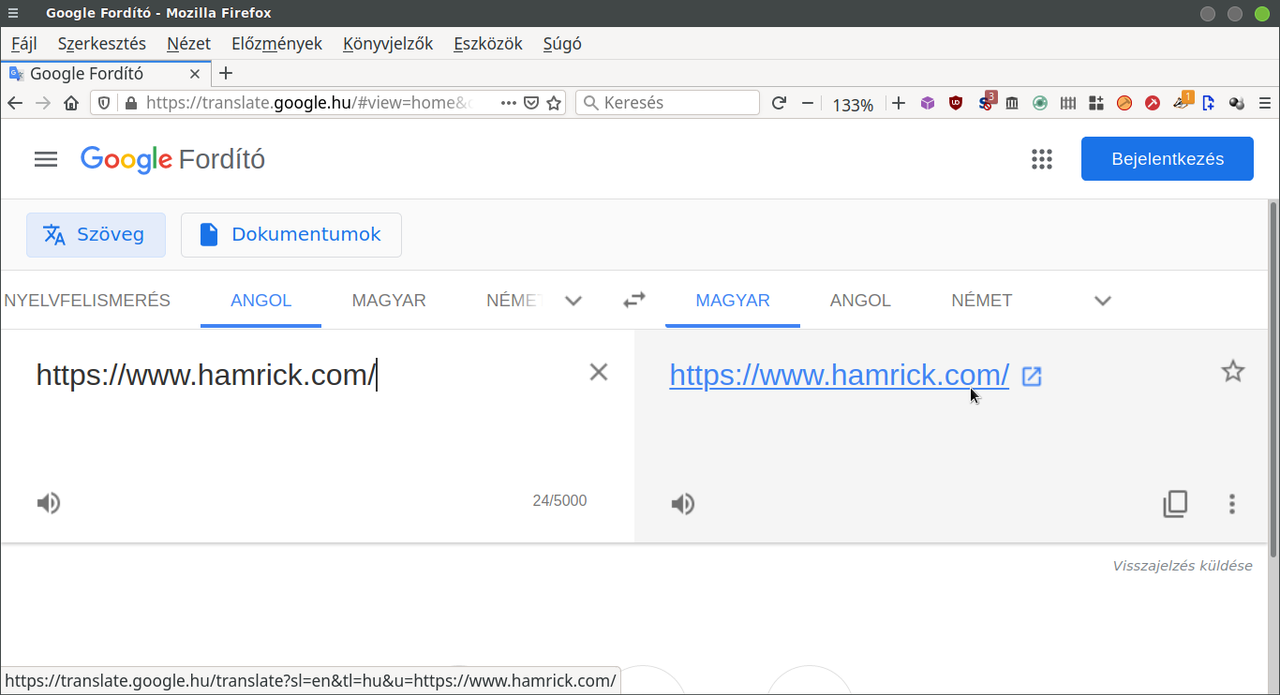Open uBlock Origin shield extension
This screenshot has width=1280, height=695.
[956, 103]
